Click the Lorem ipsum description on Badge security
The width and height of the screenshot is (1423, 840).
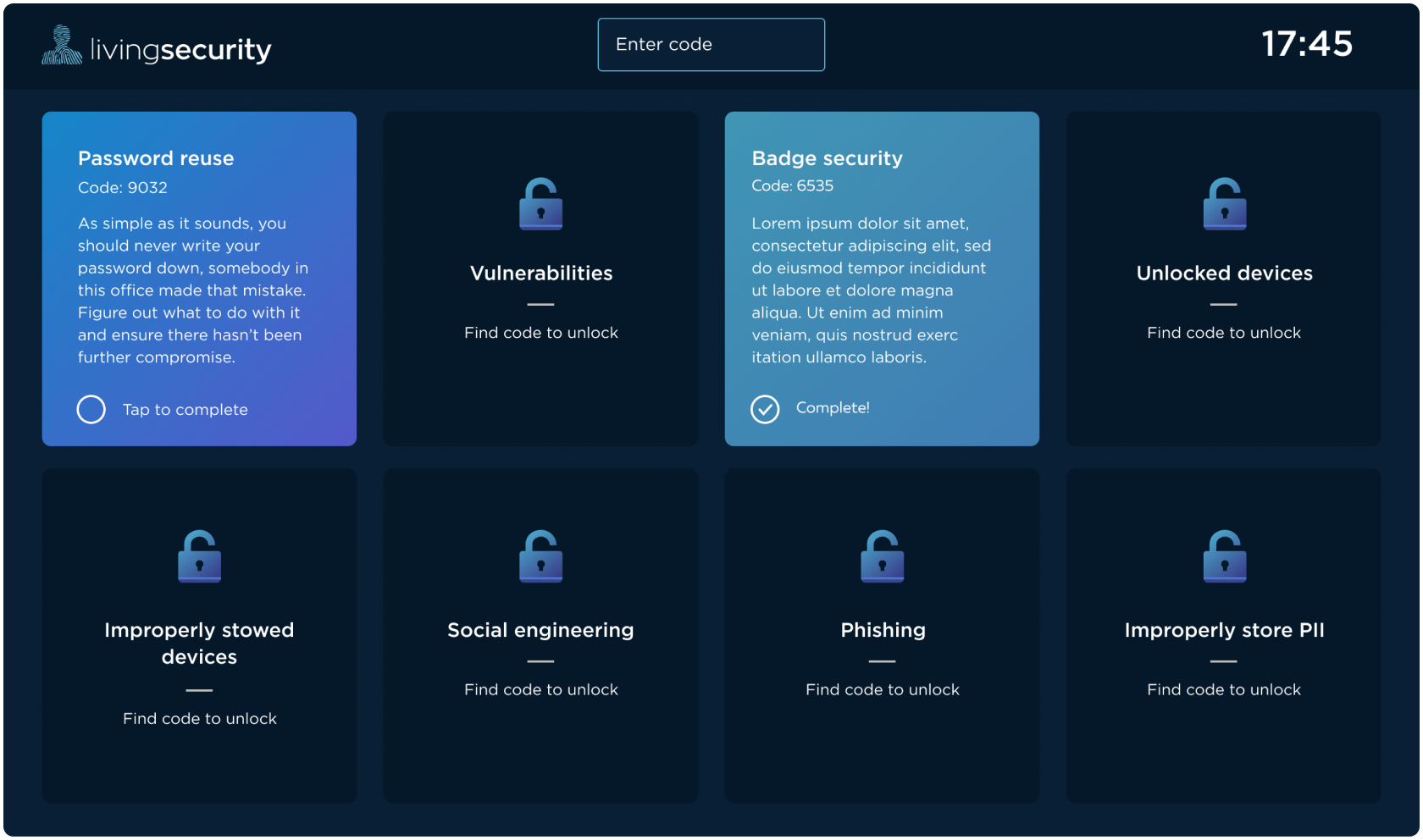coord(872,290)
